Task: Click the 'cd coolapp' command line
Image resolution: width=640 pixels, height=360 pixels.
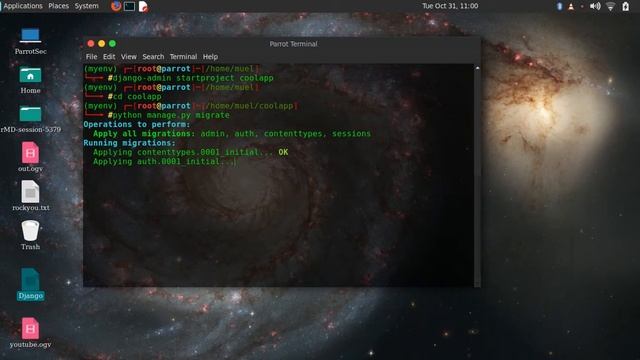Action: point(137,97)
